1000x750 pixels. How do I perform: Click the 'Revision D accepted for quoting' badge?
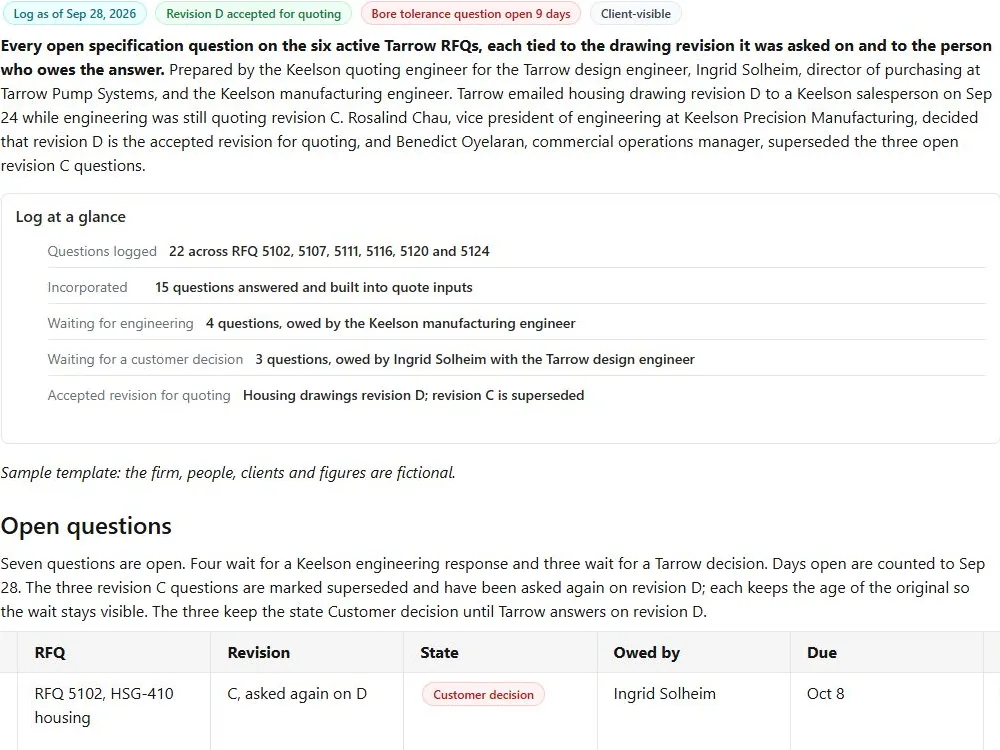(253, 13)
